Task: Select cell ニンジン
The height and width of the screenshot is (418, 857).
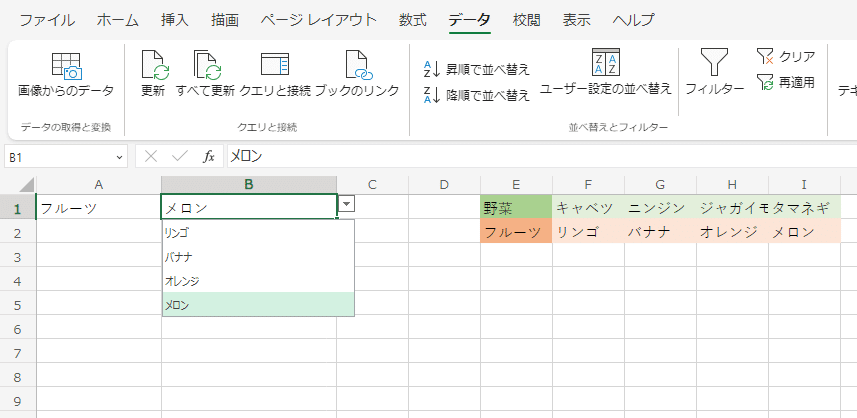Action: pyautogui.click(x=660, y=208)
